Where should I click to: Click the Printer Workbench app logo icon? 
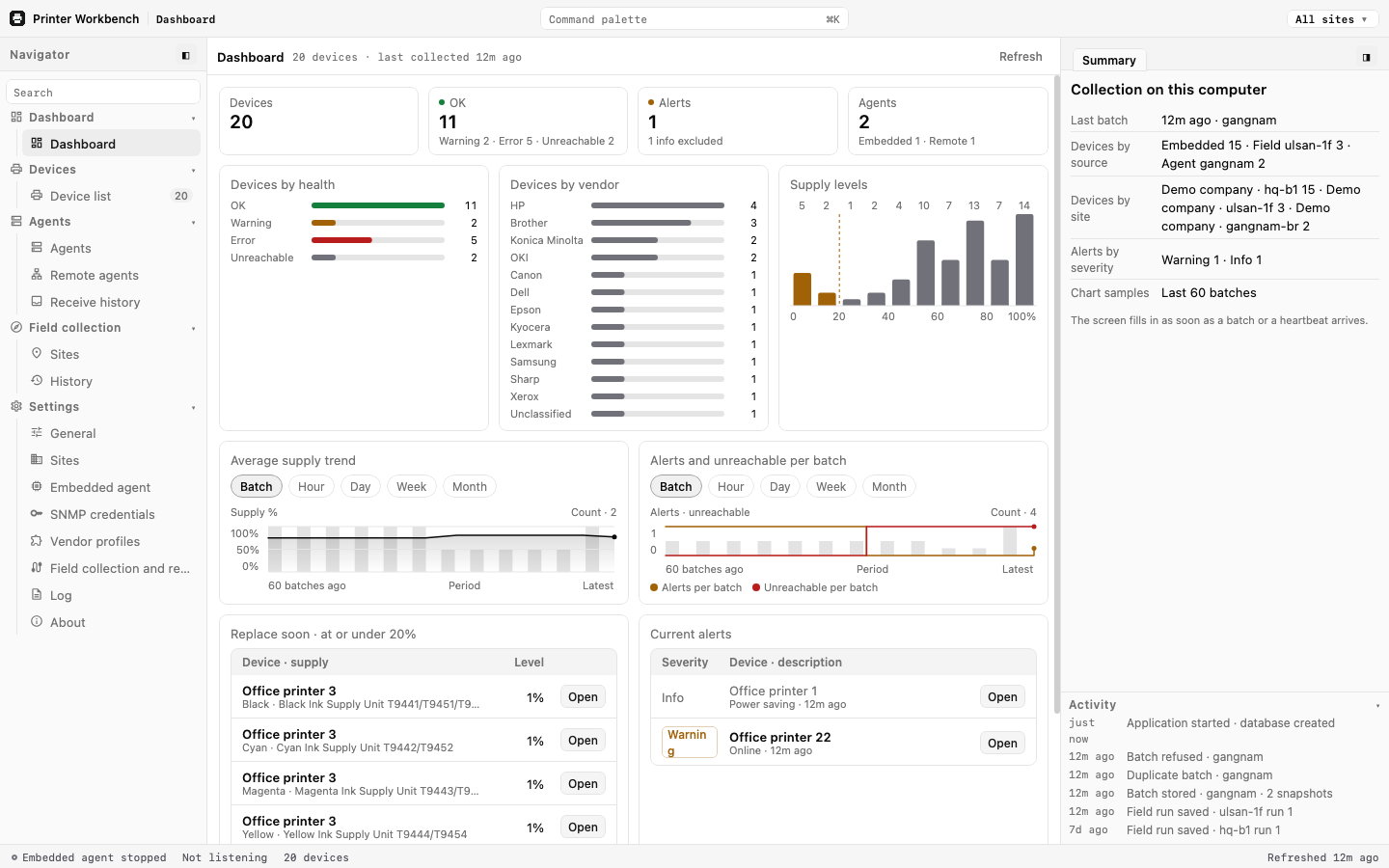click(x=17, y=18)
